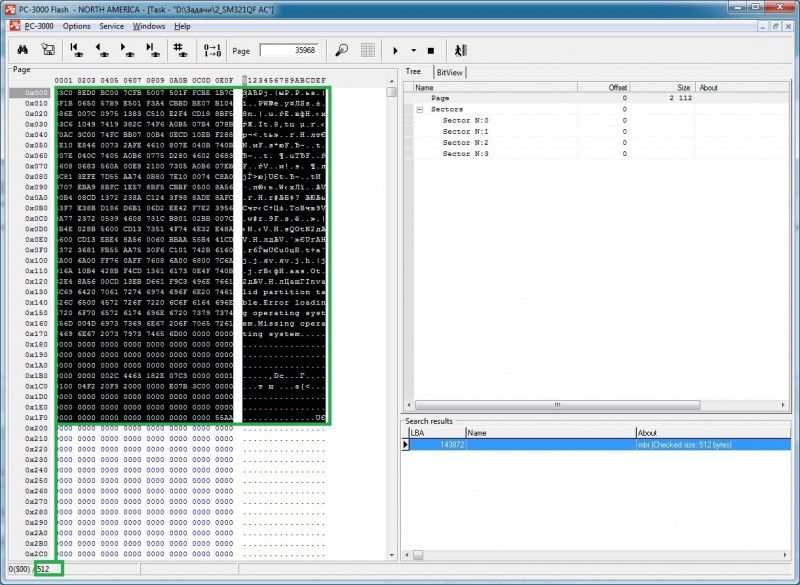Open the PC-3000 menu
Image resolution: width=800 pixels, height=585 pixels.
pos(39,26)
